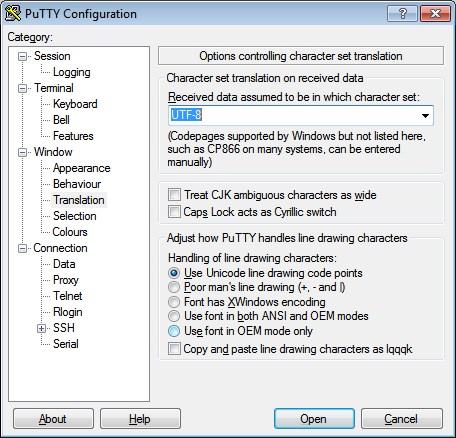Select Use font in both ANSI and OEM modes
The height and width of the screenshot is (438, 456).
(x=174, y=316)
